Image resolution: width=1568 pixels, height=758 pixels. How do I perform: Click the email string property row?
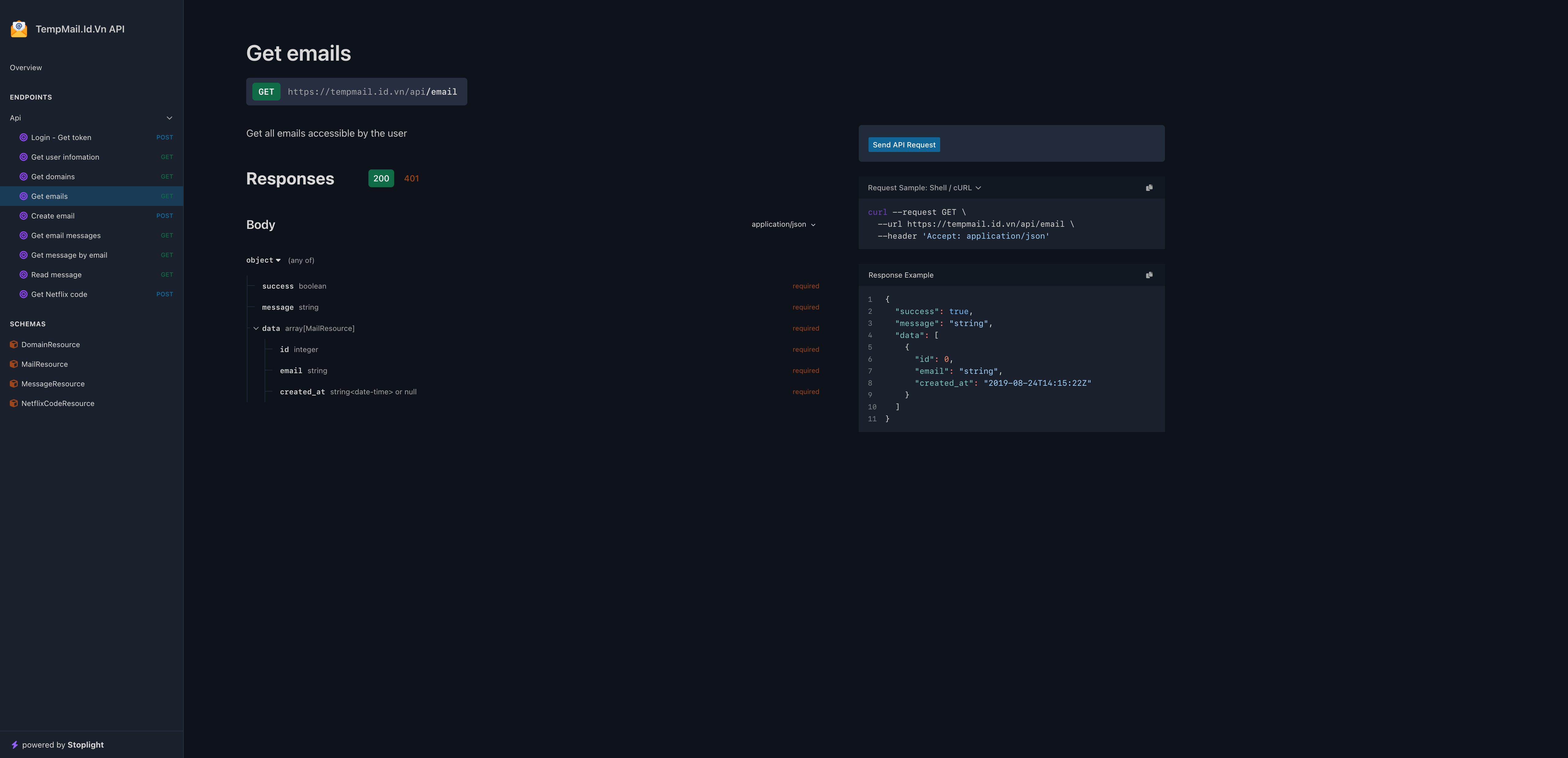[542, 371]
